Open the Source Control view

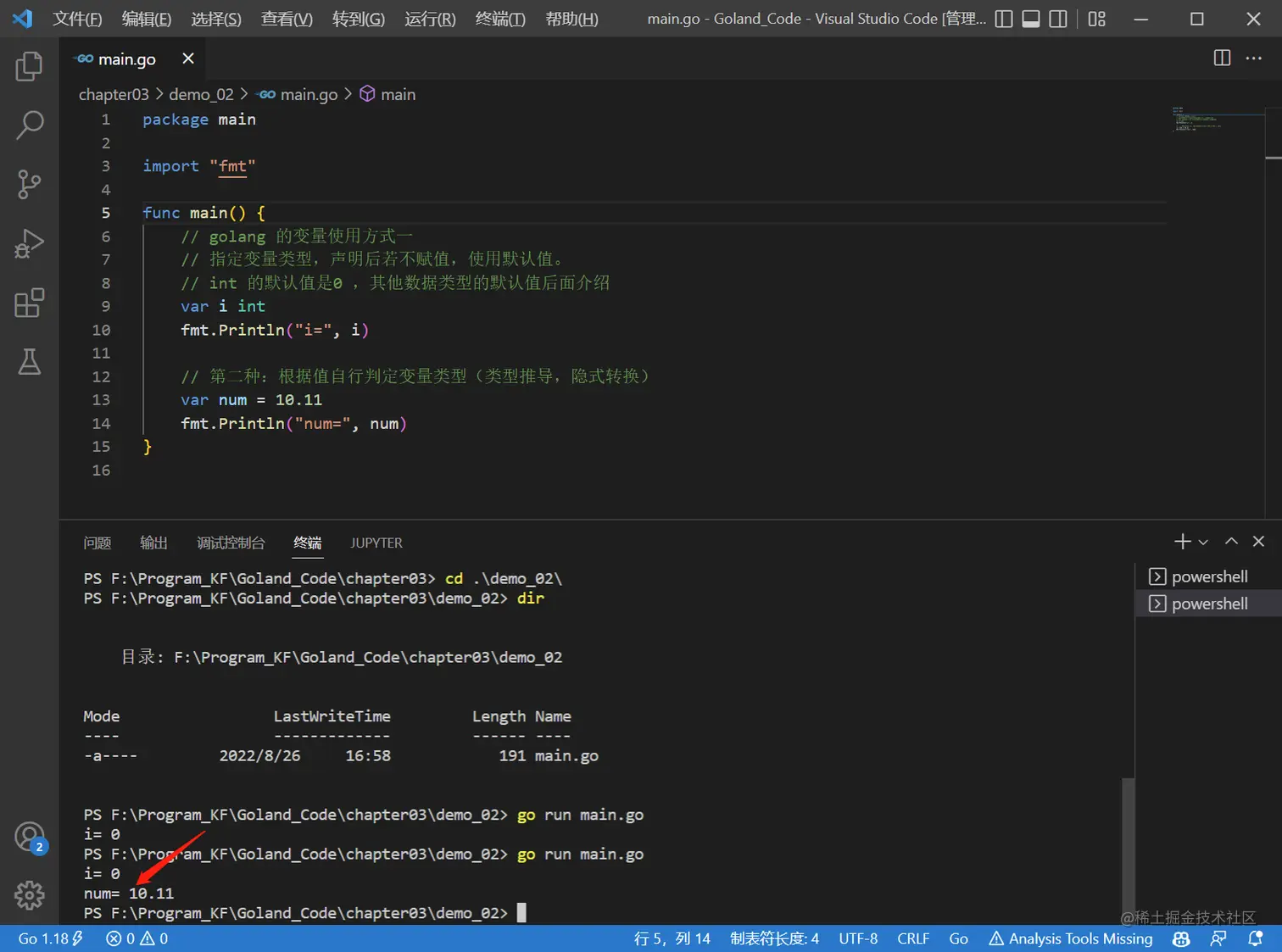(29, 184)
